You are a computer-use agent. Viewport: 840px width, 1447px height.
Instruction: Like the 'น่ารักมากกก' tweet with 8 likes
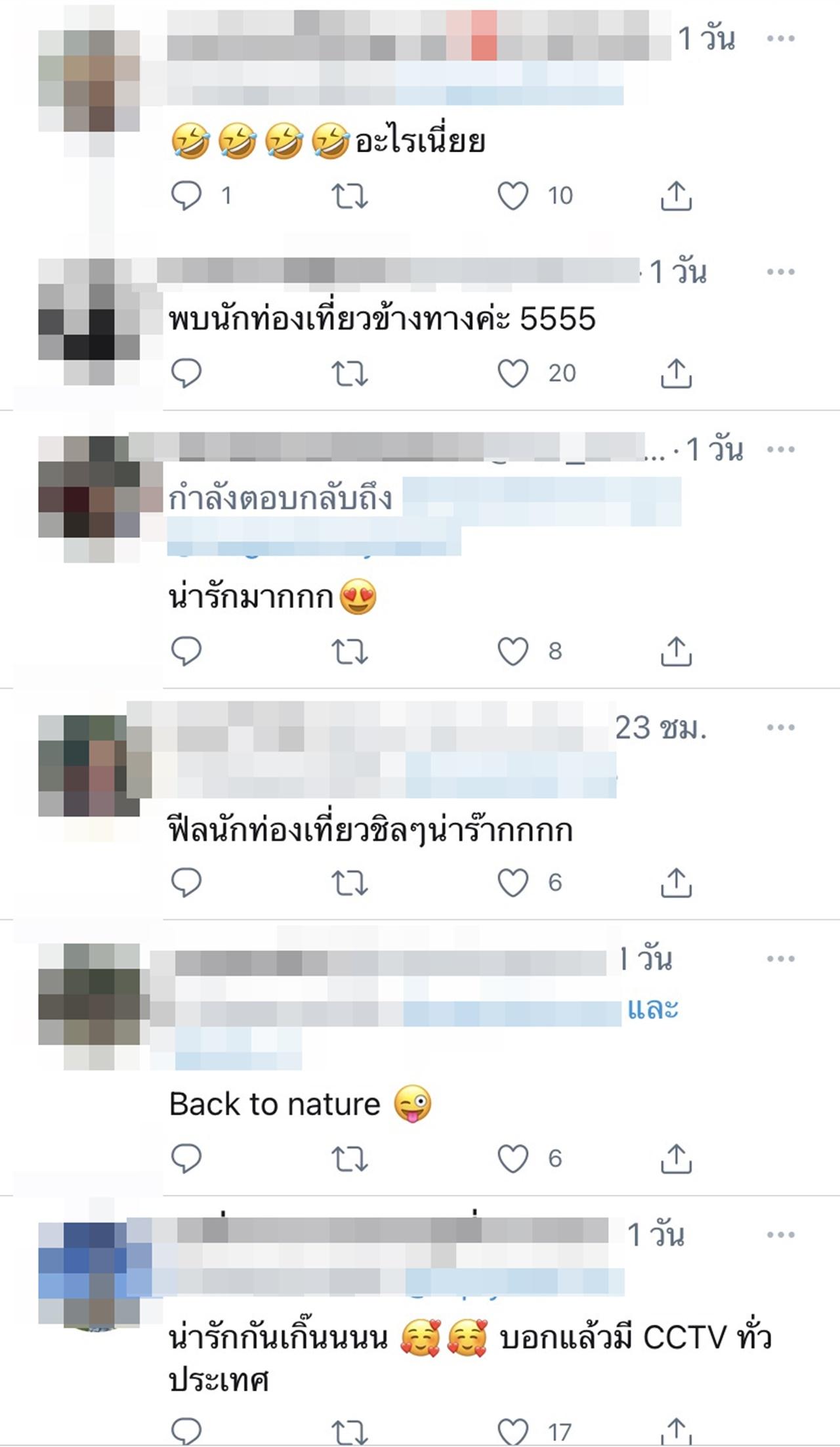pyautogui.click(x=513, y=651)
